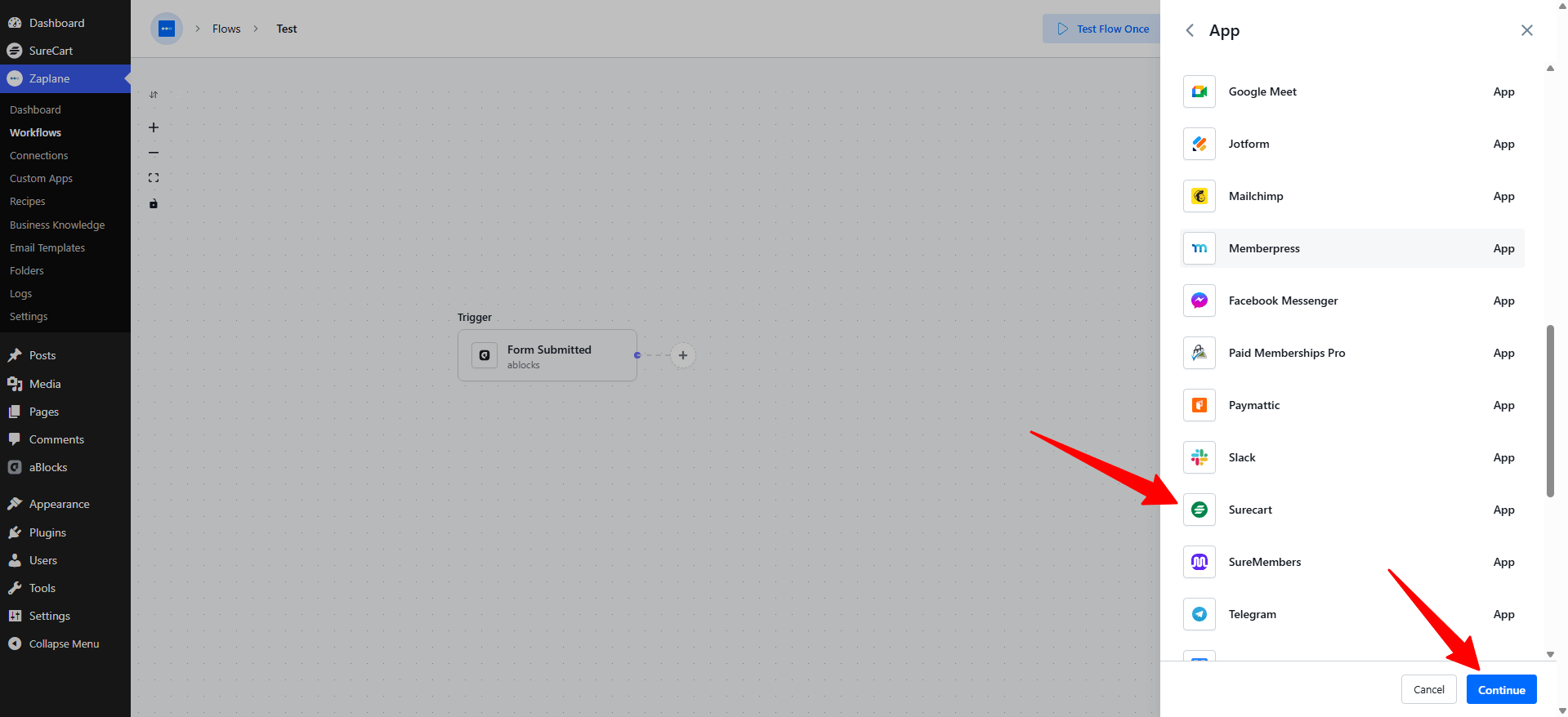This screenshot has height=717, width=1568.
Task: Open Email Templates submenu item
Action: [47, 247]
